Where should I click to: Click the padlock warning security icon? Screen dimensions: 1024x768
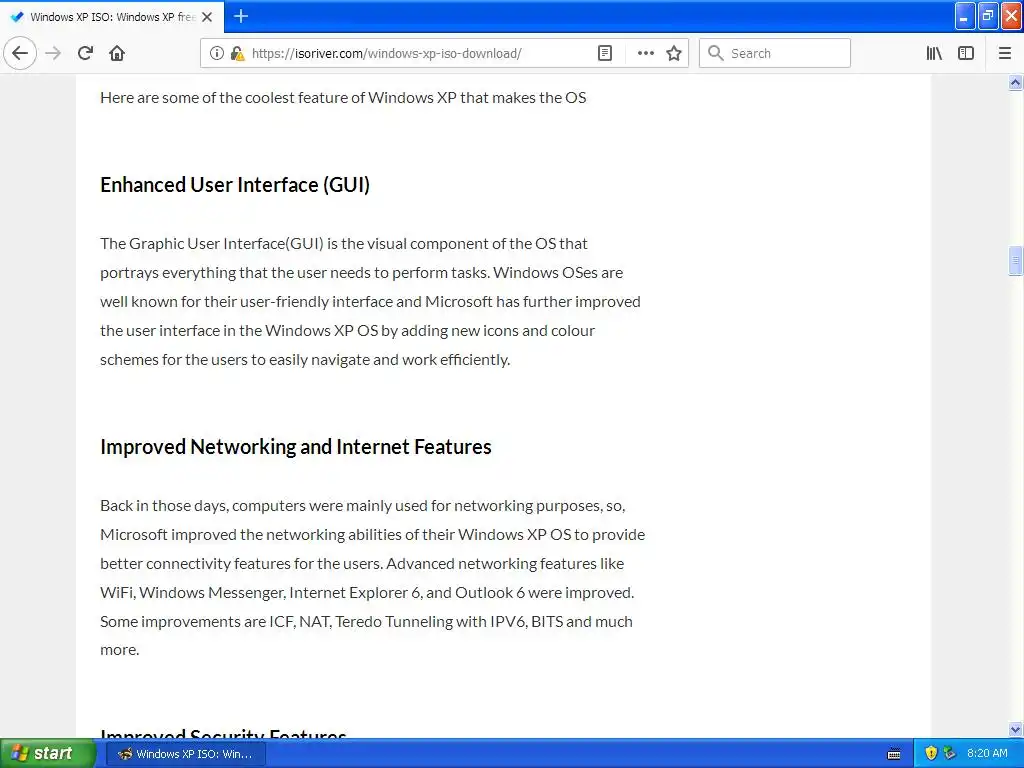[x=237, y=54]
